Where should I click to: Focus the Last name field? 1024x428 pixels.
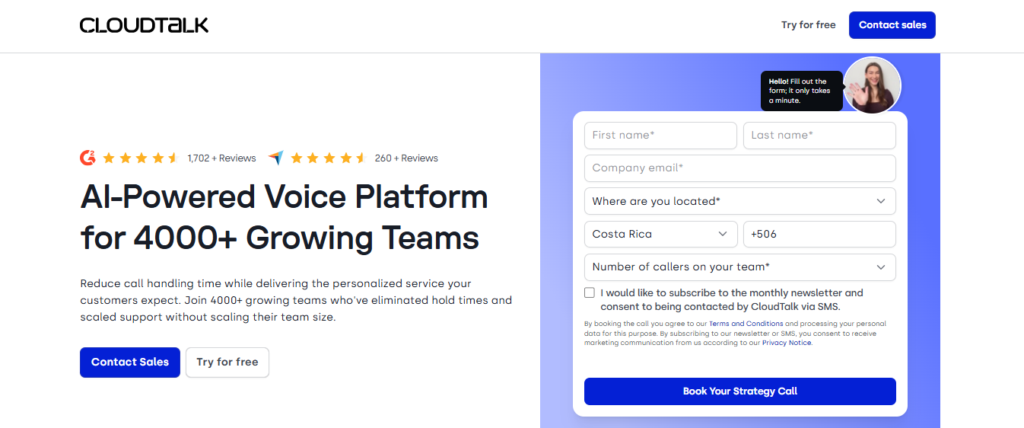(x=820, y=135)
